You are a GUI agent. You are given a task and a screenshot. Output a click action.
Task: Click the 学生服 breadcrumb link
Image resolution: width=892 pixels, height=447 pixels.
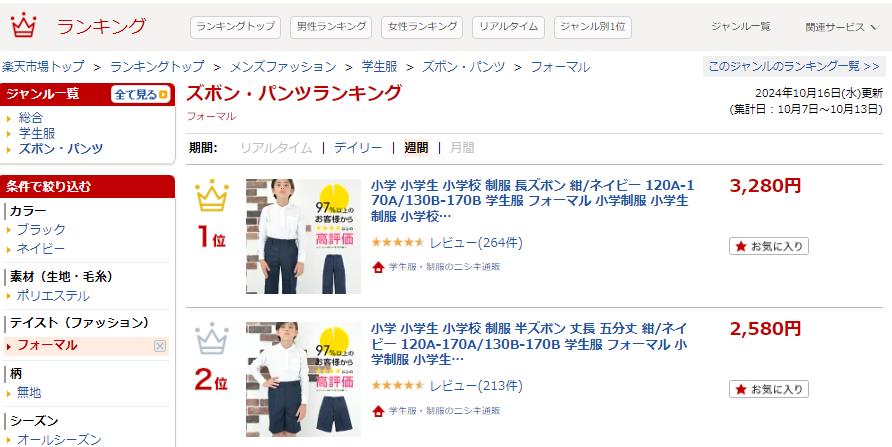click(x=379, y=67)
